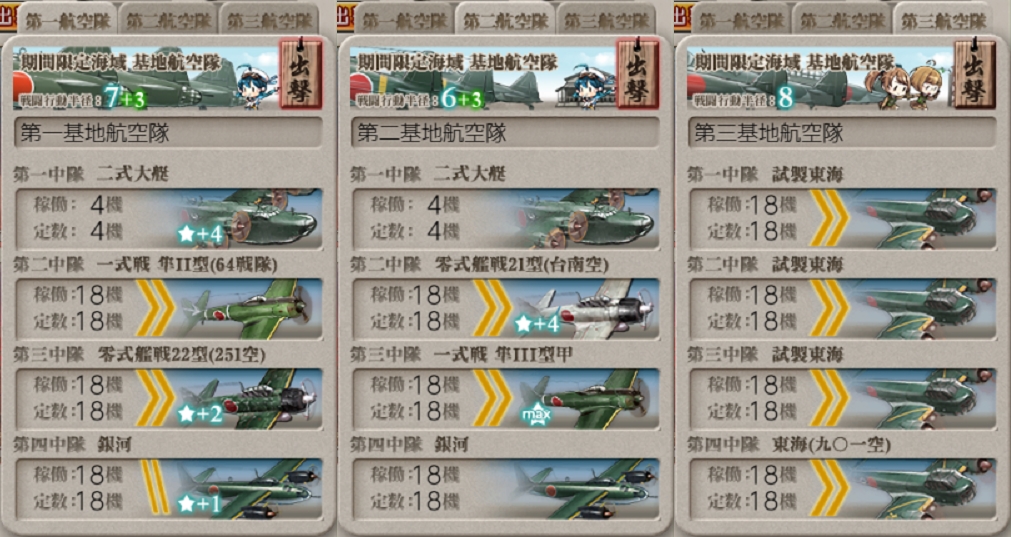Select the Ginga bomber in second air corps
Image resolution: width=1011 pixels, height=537 pixels.
tap(506, 489)
